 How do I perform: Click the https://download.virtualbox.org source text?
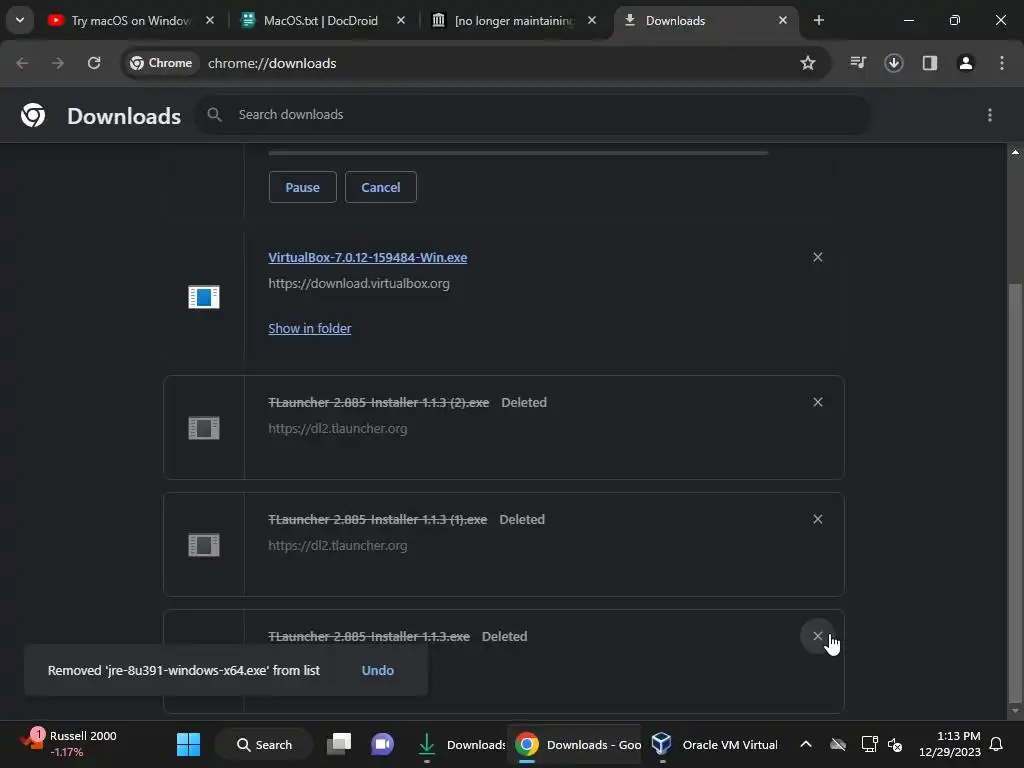(359, 283)
